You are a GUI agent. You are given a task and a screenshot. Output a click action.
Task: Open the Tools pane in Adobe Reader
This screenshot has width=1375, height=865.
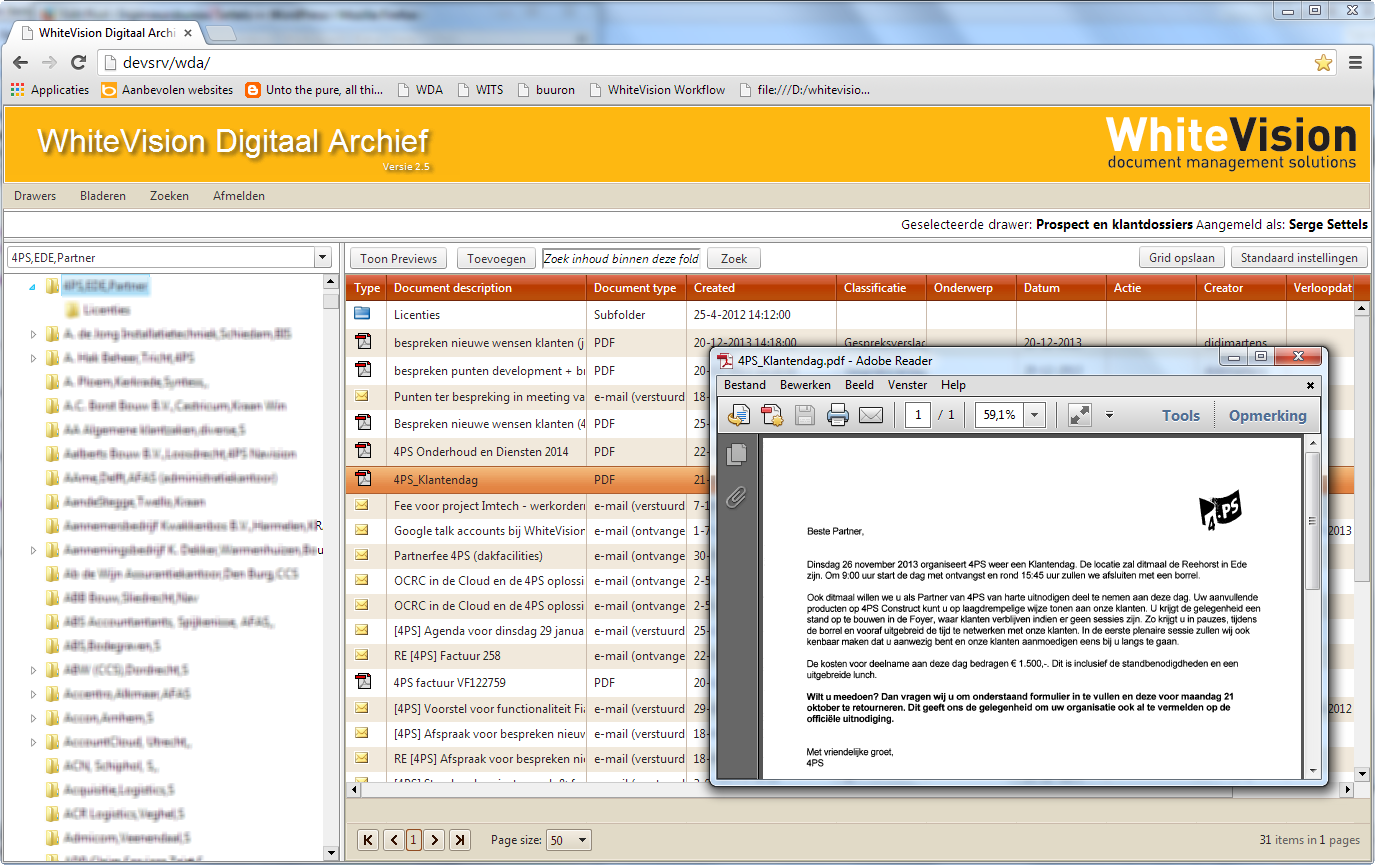pos(1180,416)
